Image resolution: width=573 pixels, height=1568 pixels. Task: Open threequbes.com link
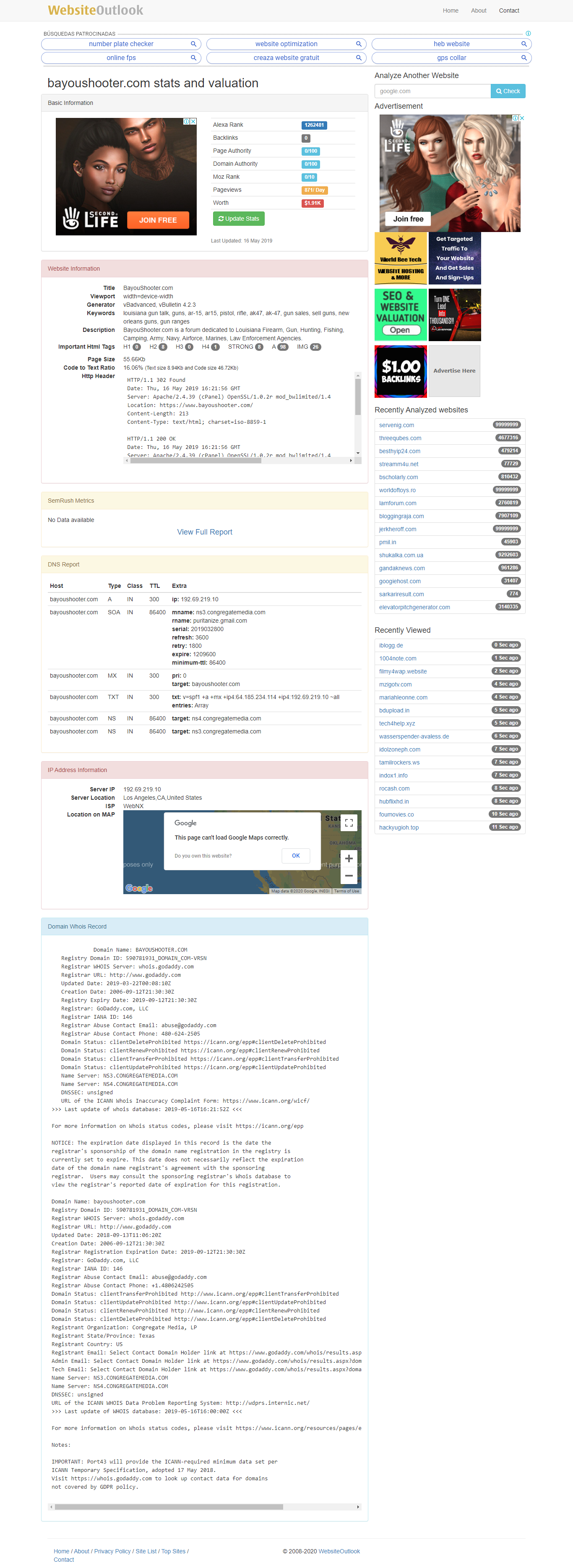[400, 438]
